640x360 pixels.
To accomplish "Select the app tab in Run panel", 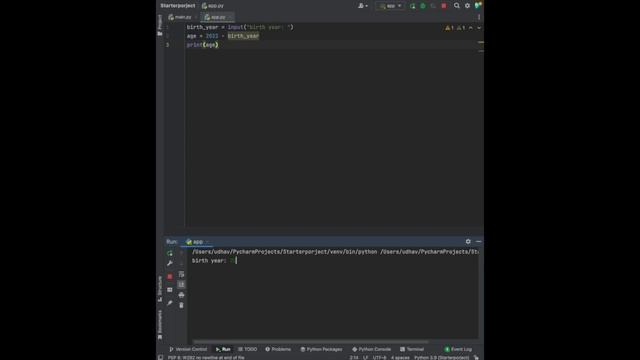I will (x=197, y=242).
